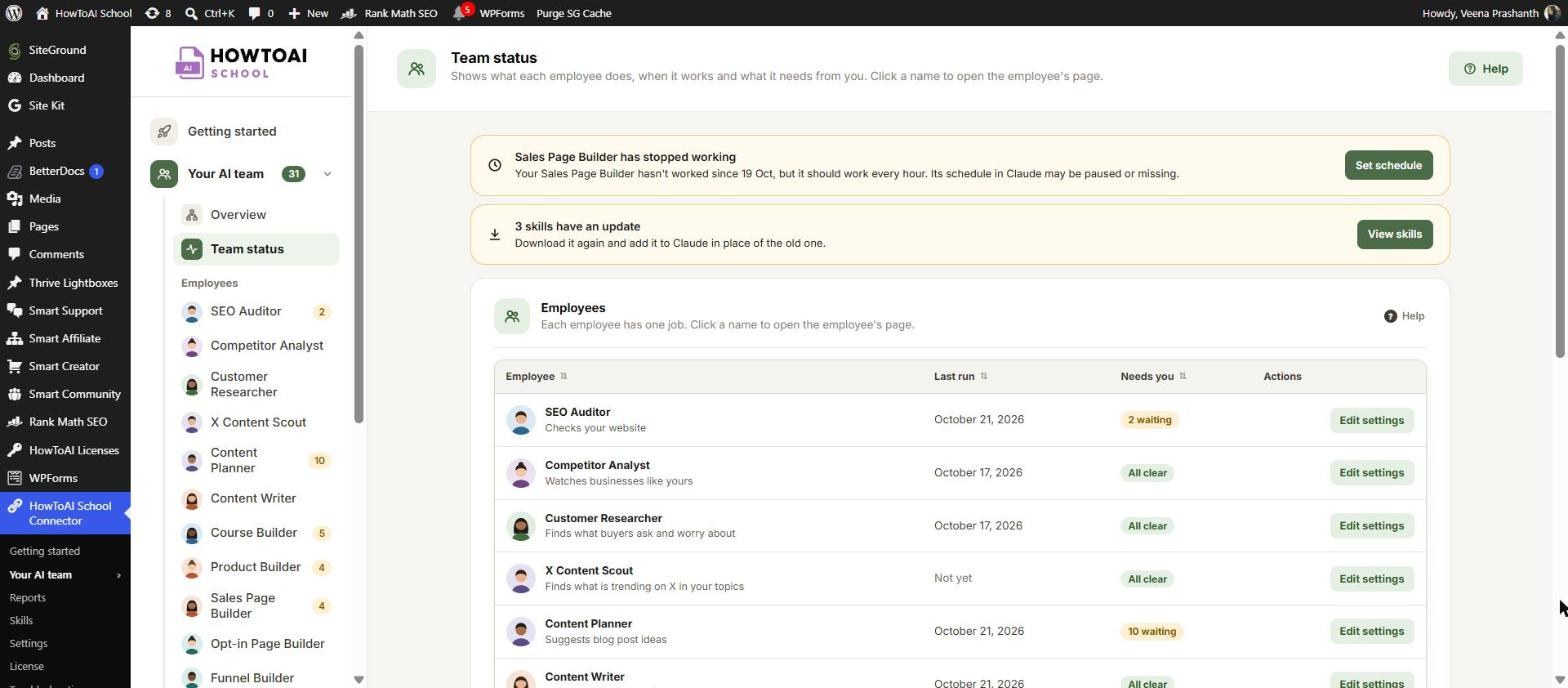Click the Competitor Analyst avatar in table
The width and height of the screenshot is (1568, 688).
(x=520, y=473)
